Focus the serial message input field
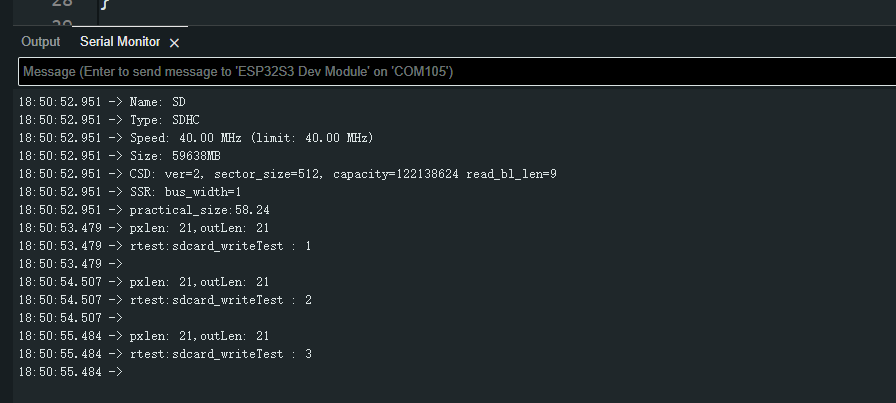The width and height of the screenshot is (896, 403). click(457, 71)
